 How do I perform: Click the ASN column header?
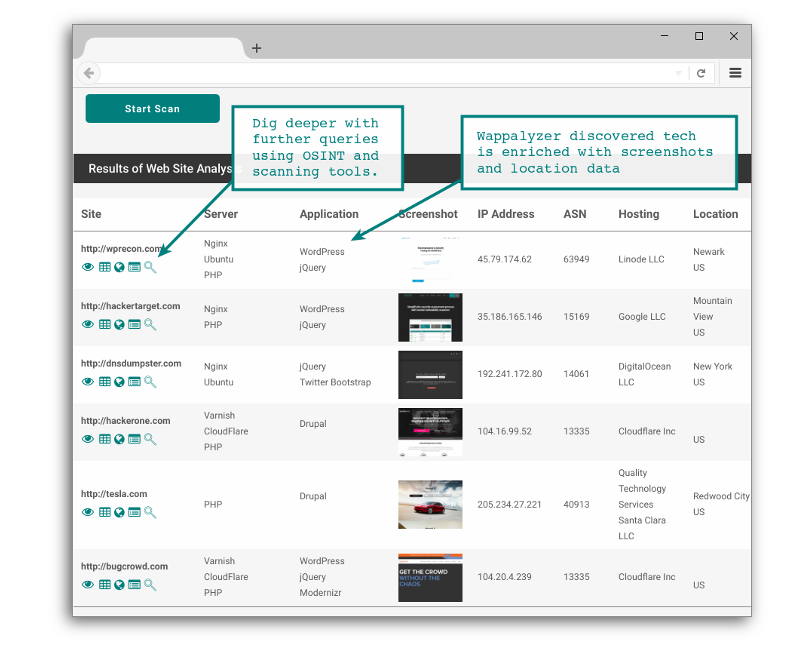(x=574, y=214)
